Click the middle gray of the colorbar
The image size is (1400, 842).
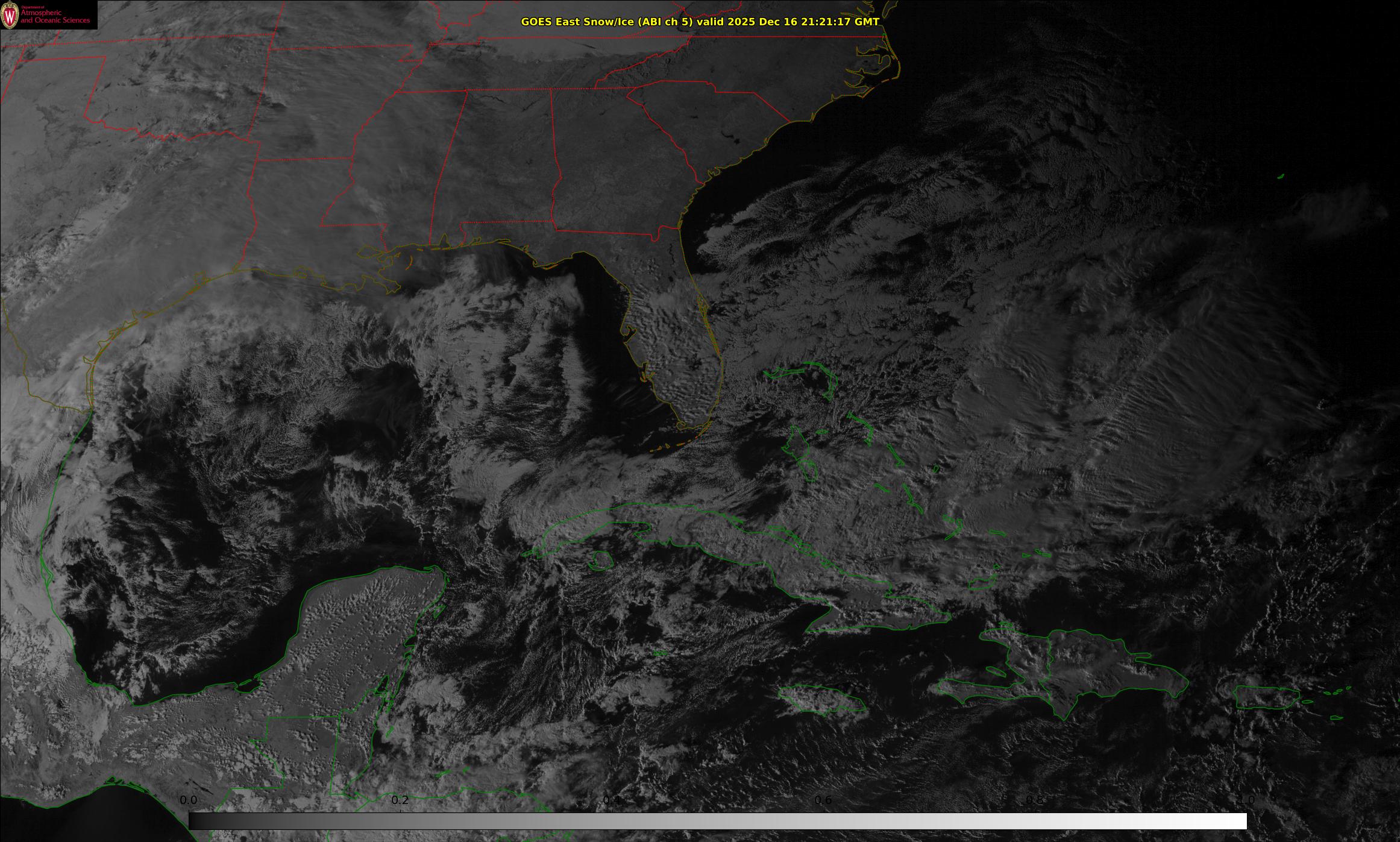(x=717, y=821)
